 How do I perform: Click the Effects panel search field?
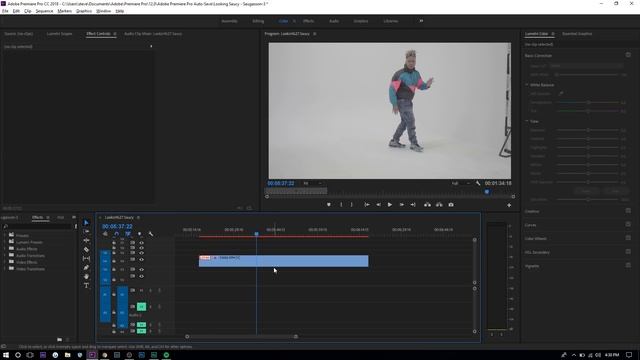tap(38, 226)
